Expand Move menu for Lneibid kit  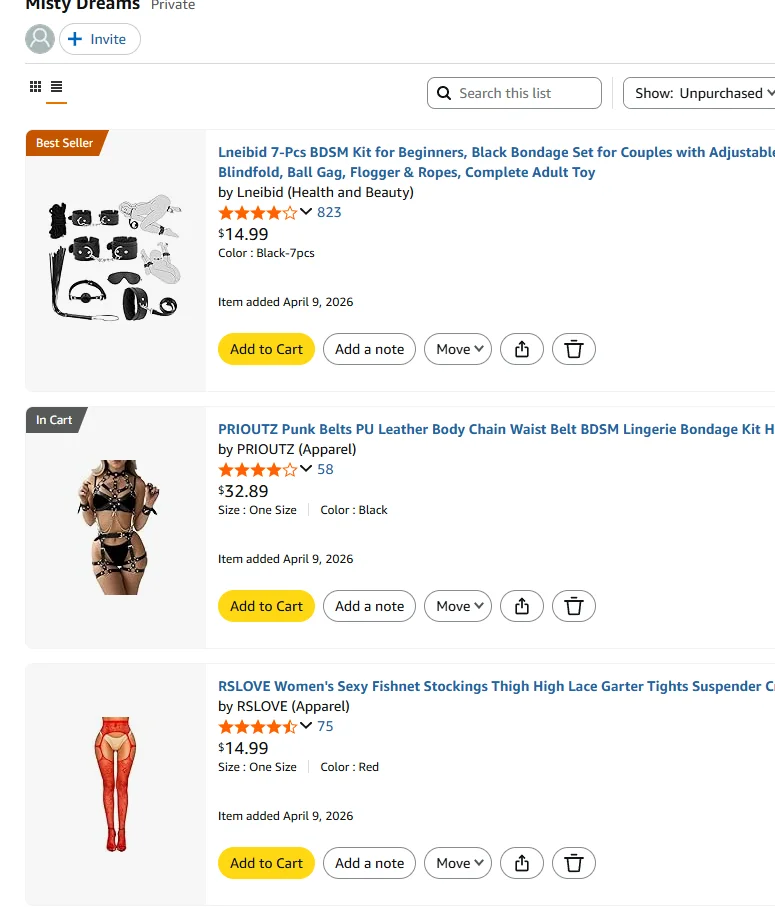tap(458, 349)
